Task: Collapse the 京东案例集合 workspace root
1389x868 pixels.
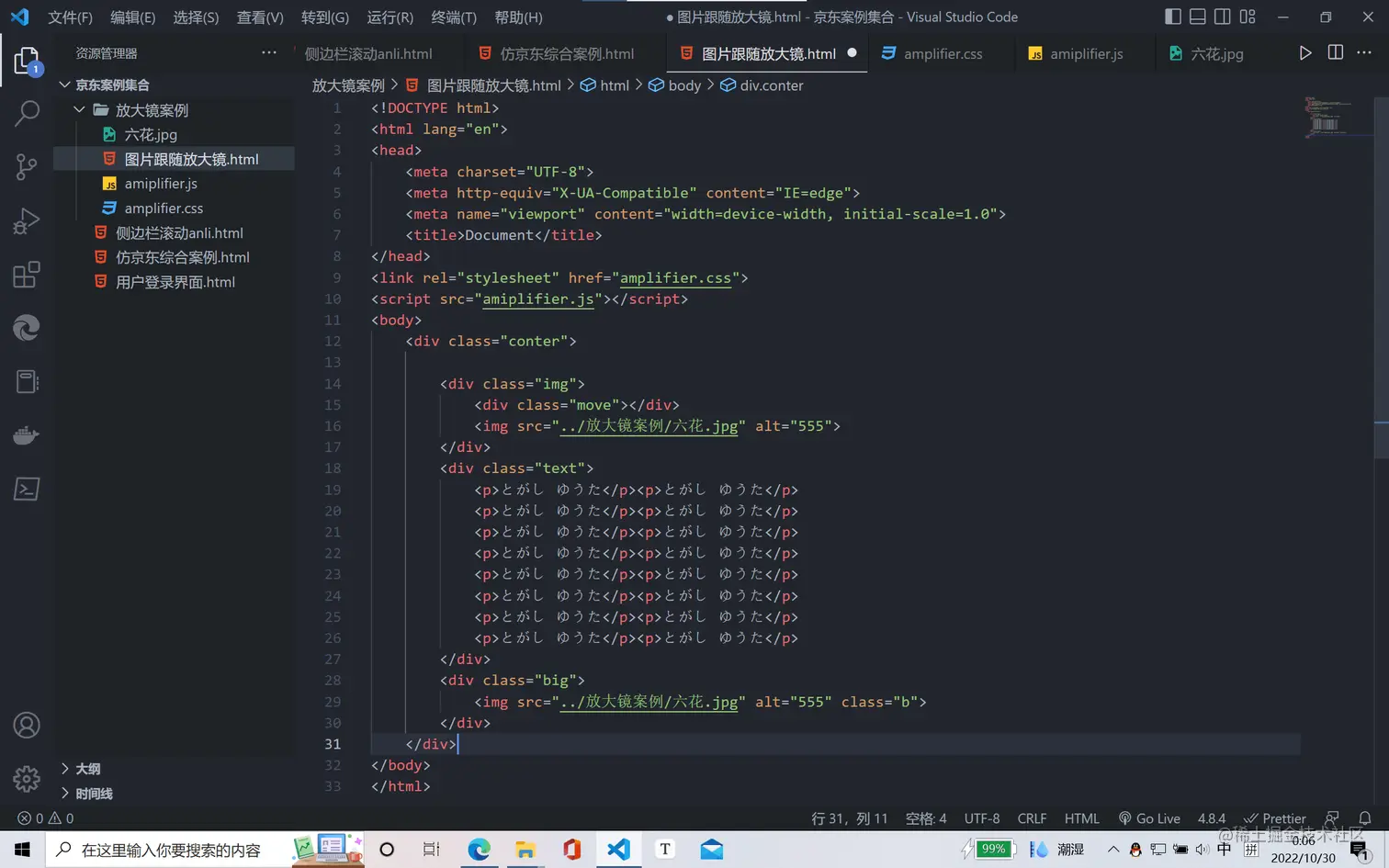Action: 175,85
